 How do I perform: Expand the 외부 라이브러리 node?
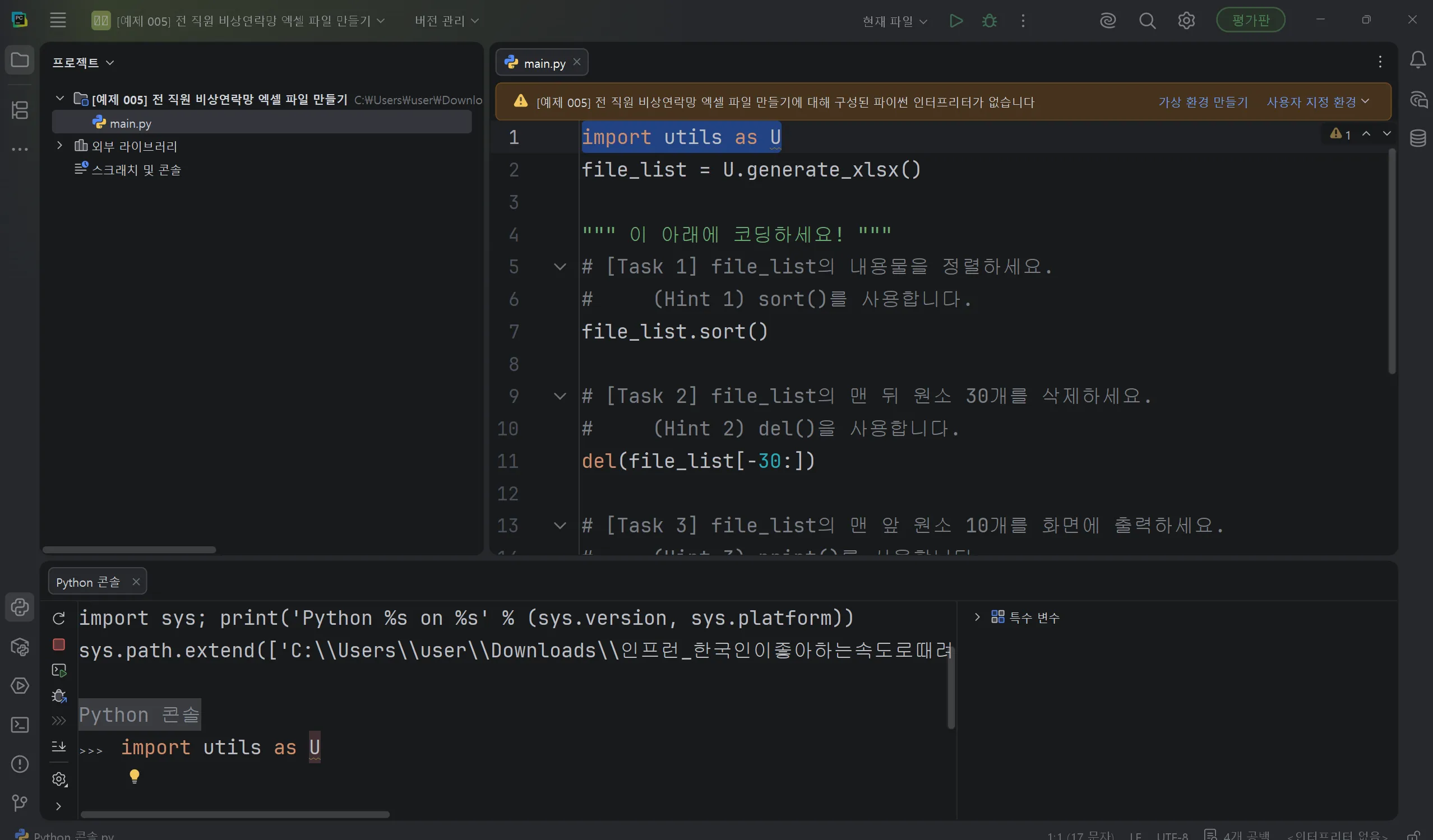pos(59,146)
